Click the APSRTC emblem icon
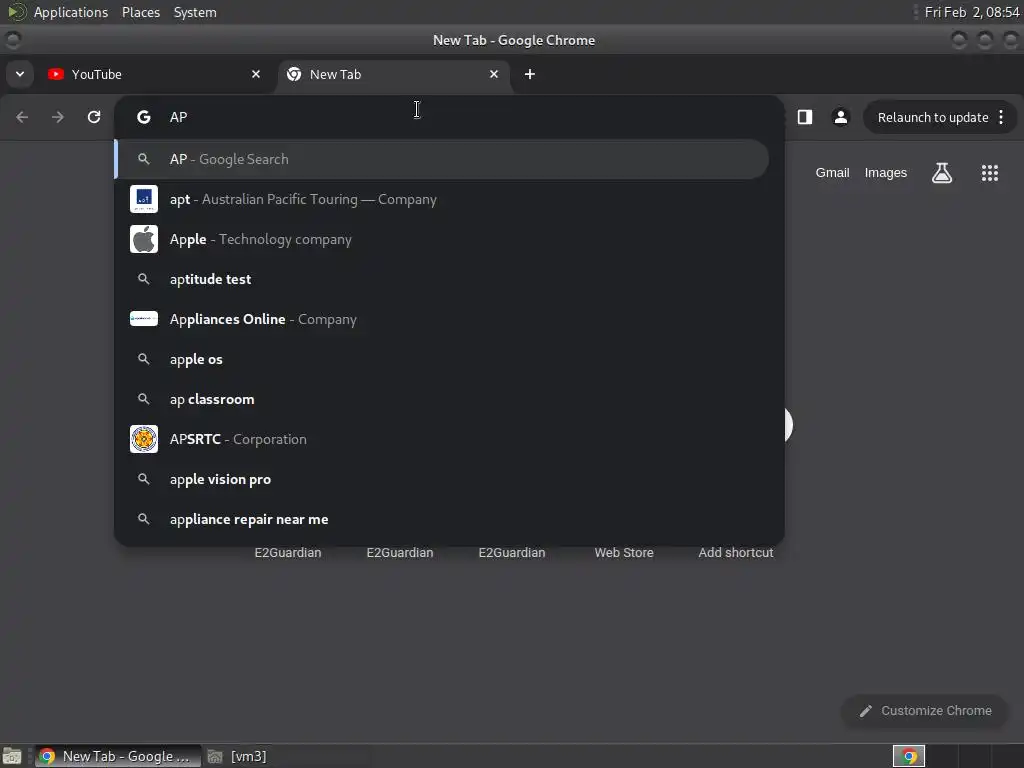 coord(144,439)
